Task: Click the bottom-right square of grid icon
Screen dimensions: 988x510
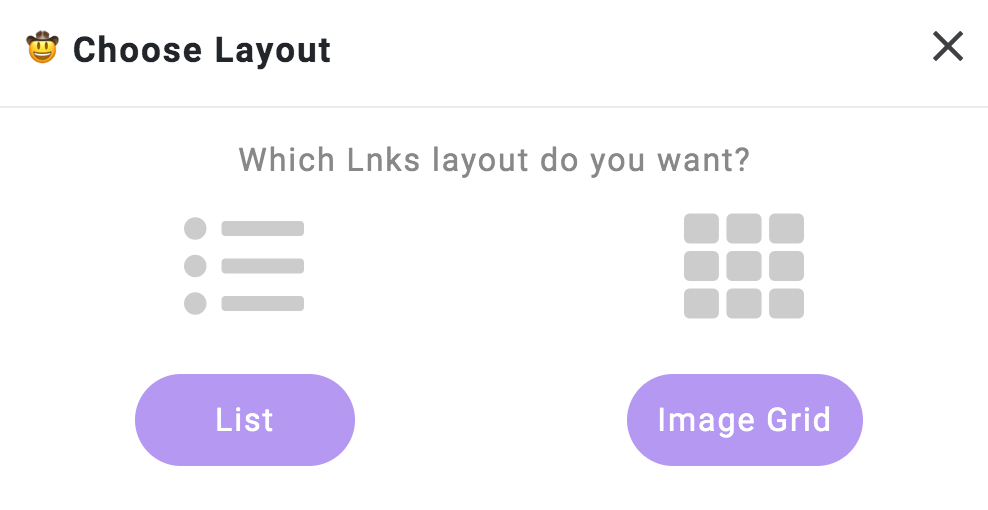Action: pyautogui.click(x=786, y=303)
